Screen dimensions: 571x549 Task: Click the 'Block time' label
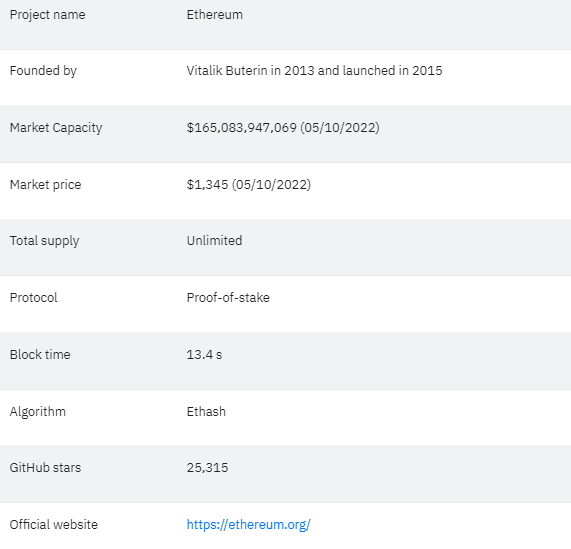pyautogui.click(x=40, y=355)
